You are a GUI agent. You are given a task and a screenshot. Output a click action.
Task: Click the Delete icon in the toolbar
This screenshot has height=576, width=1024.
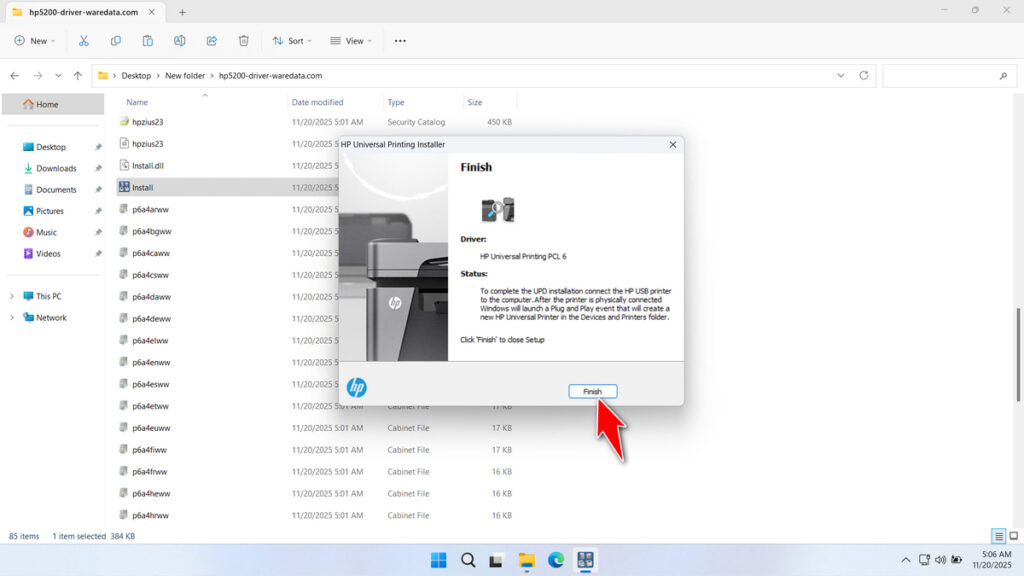tap(243, 40)
